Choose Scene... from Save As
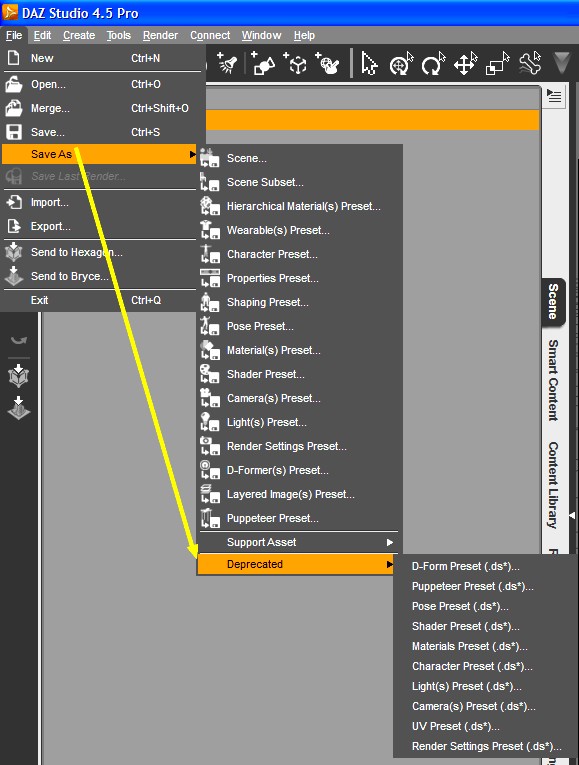This screenshot has width=579, height=765. coord(298,158)
